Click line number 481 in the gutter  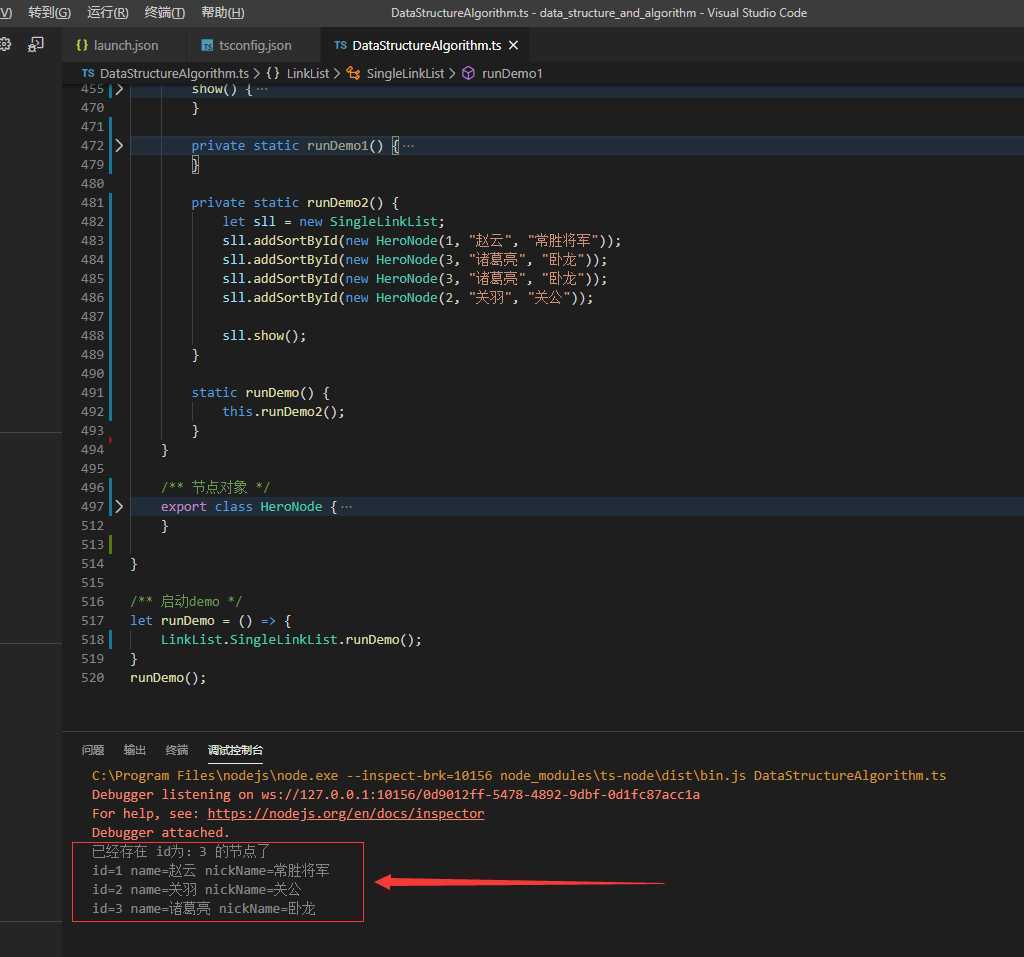[92, 203]
